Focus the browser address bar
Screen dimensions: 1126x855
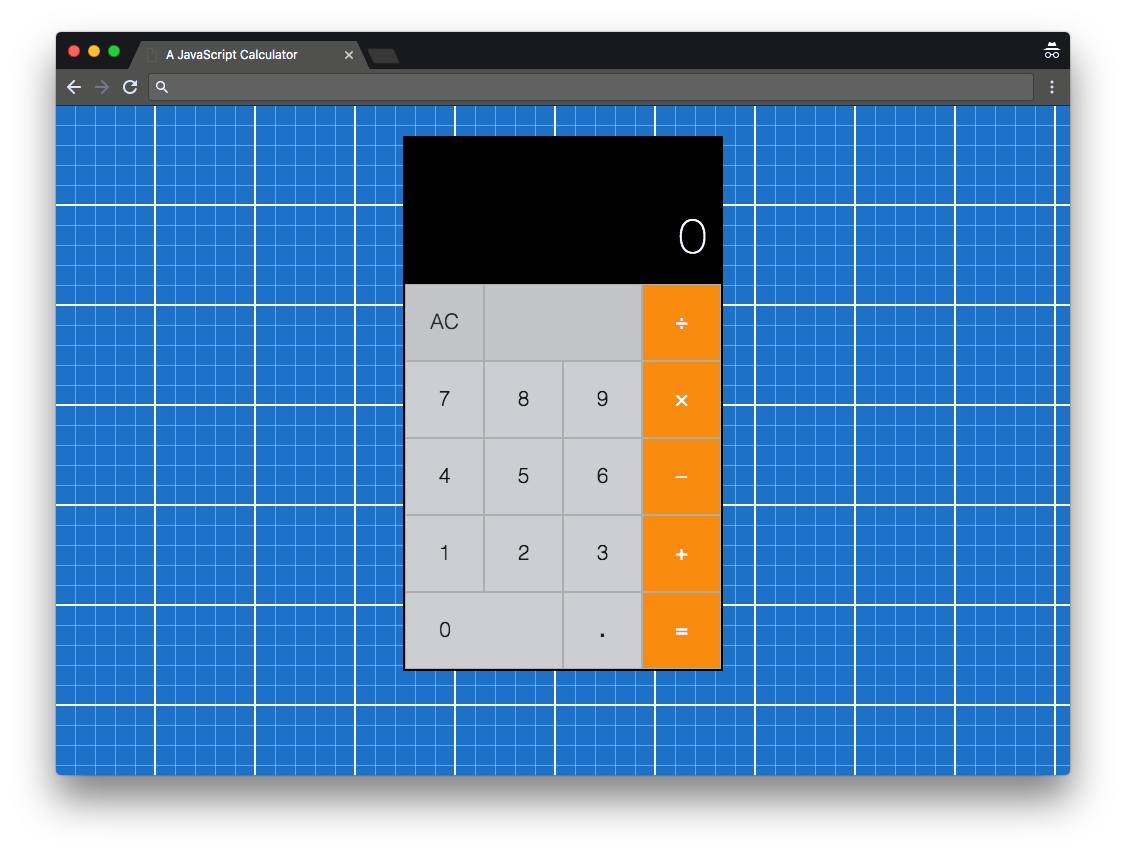pos(590,87)
